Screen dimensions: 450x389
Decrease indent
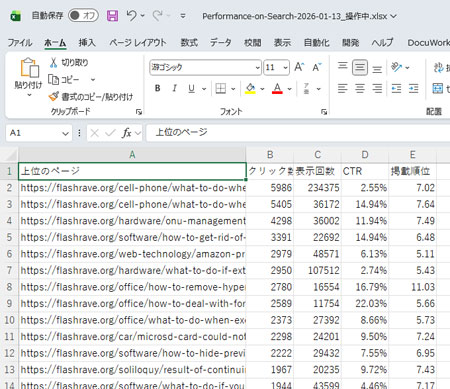[x=396, y=88]
